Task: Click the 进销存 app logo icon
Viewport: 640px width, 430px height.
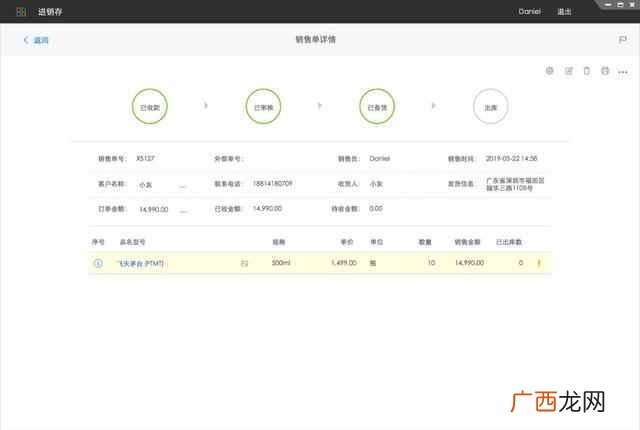Action: point(21,12)
